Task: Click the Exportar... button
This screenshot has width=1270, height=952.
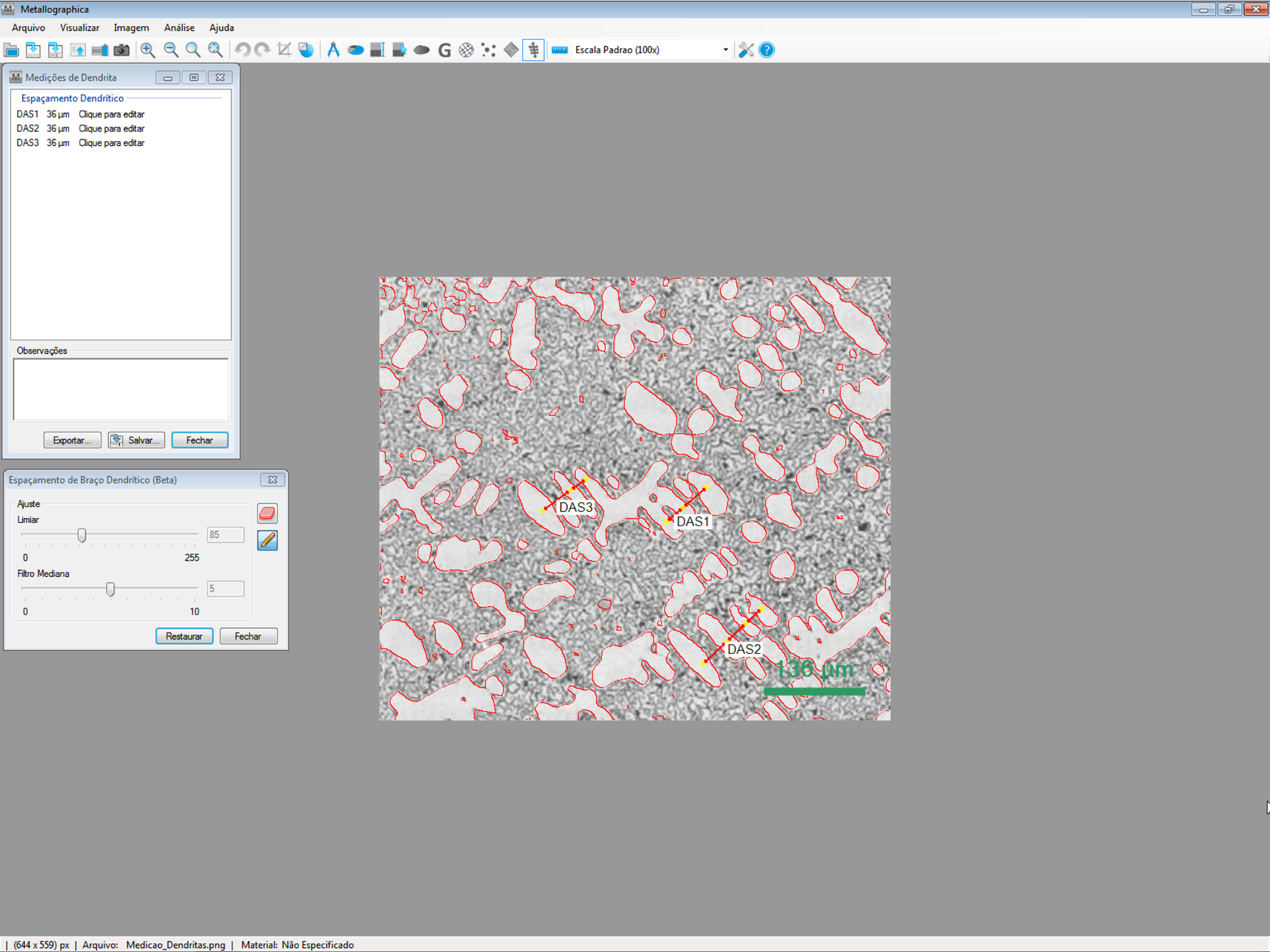Action: [73, 440]
